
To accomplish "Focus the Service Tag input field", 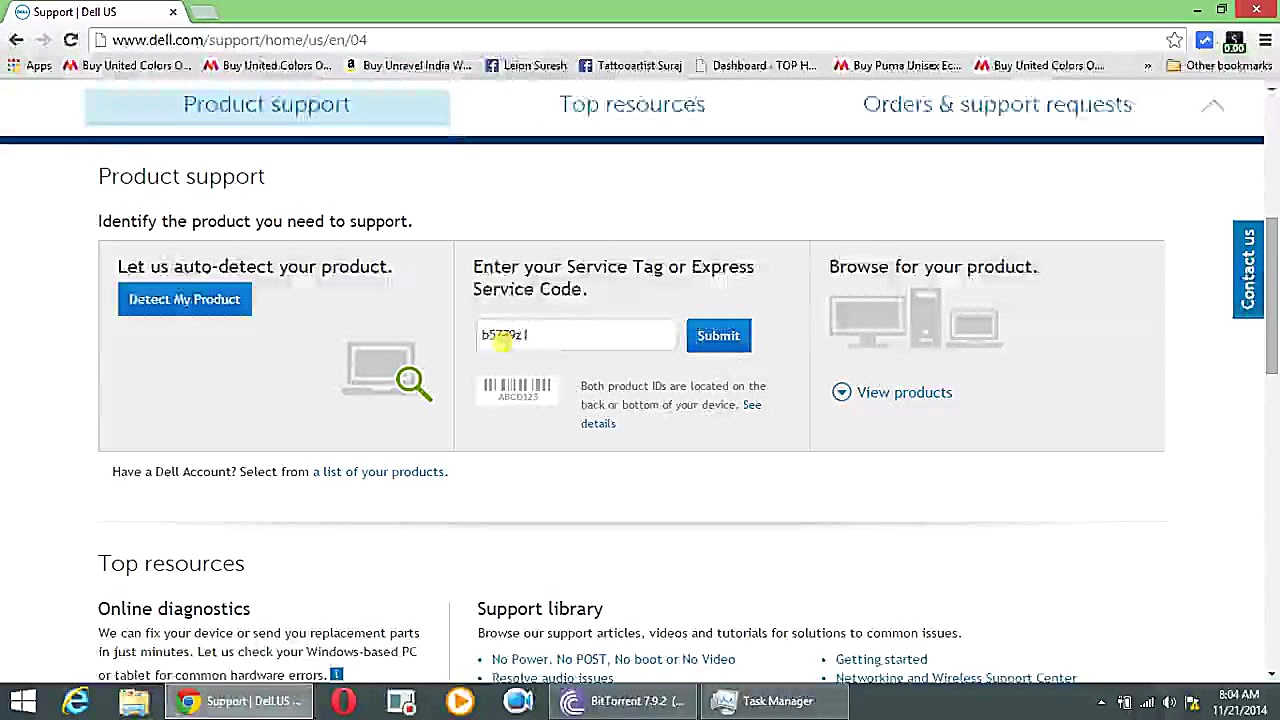I will pyautogui.click(x=575, y=335).
